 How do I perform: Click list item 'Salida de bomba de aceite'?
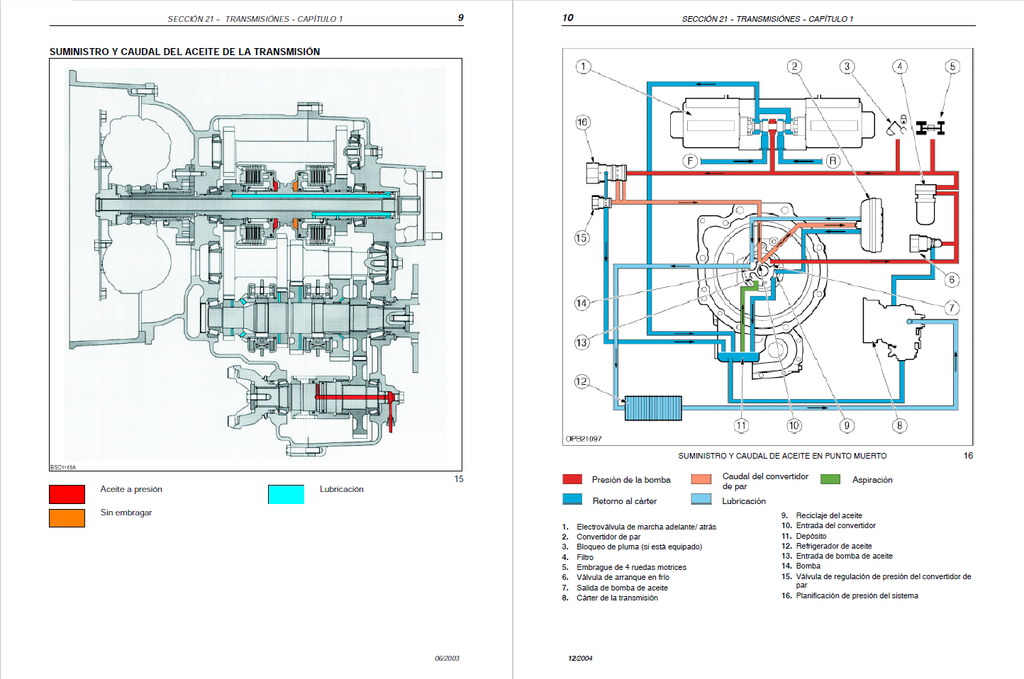[x=622, y=588]
